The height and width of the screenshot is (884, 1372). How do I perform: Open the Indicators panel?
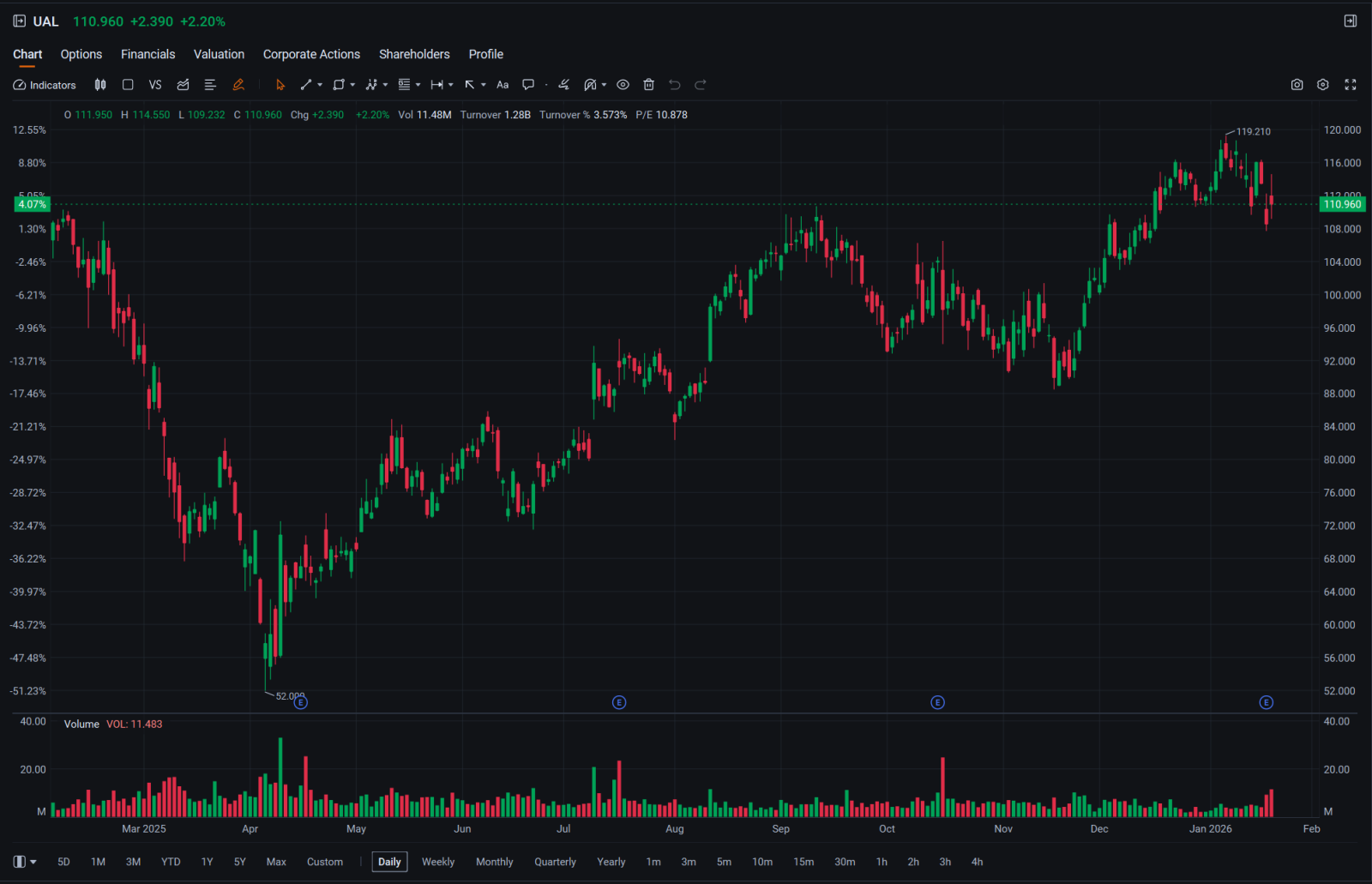pyautogui.click(x=45, y=85)
